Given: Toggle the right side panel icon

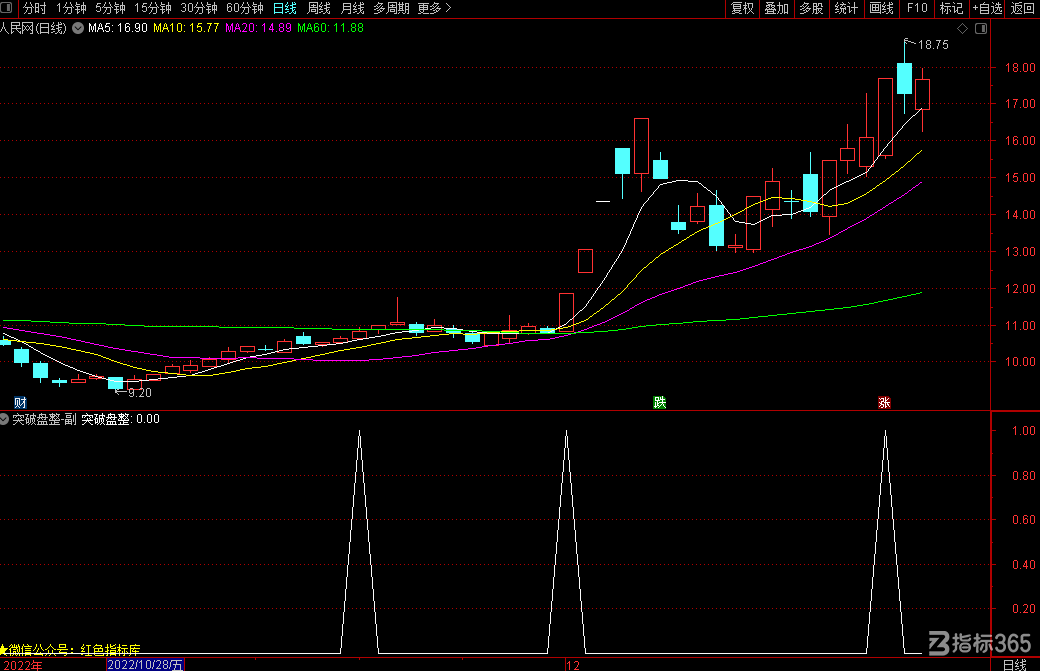Looking at the screenshot, I should pos(981,29).
